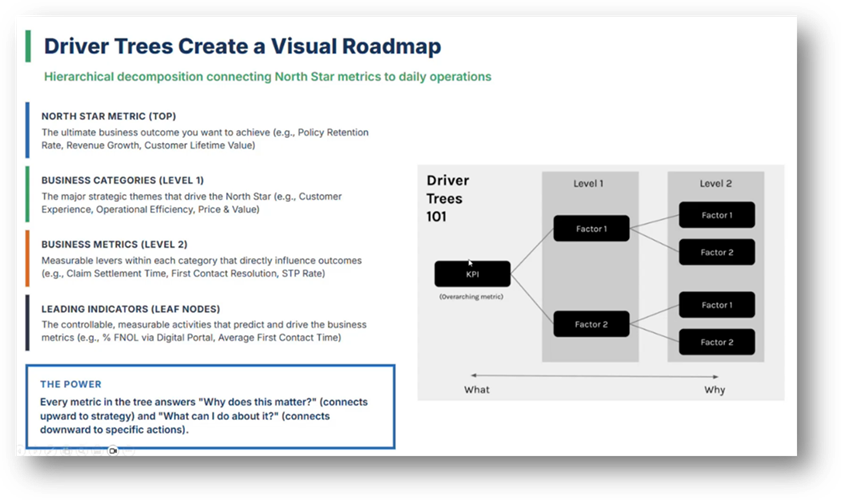Screen dimensions: 841x500
Task: Click the bottommost 'Factor 2' box in Level 2
Action: (x=717, y=342)
